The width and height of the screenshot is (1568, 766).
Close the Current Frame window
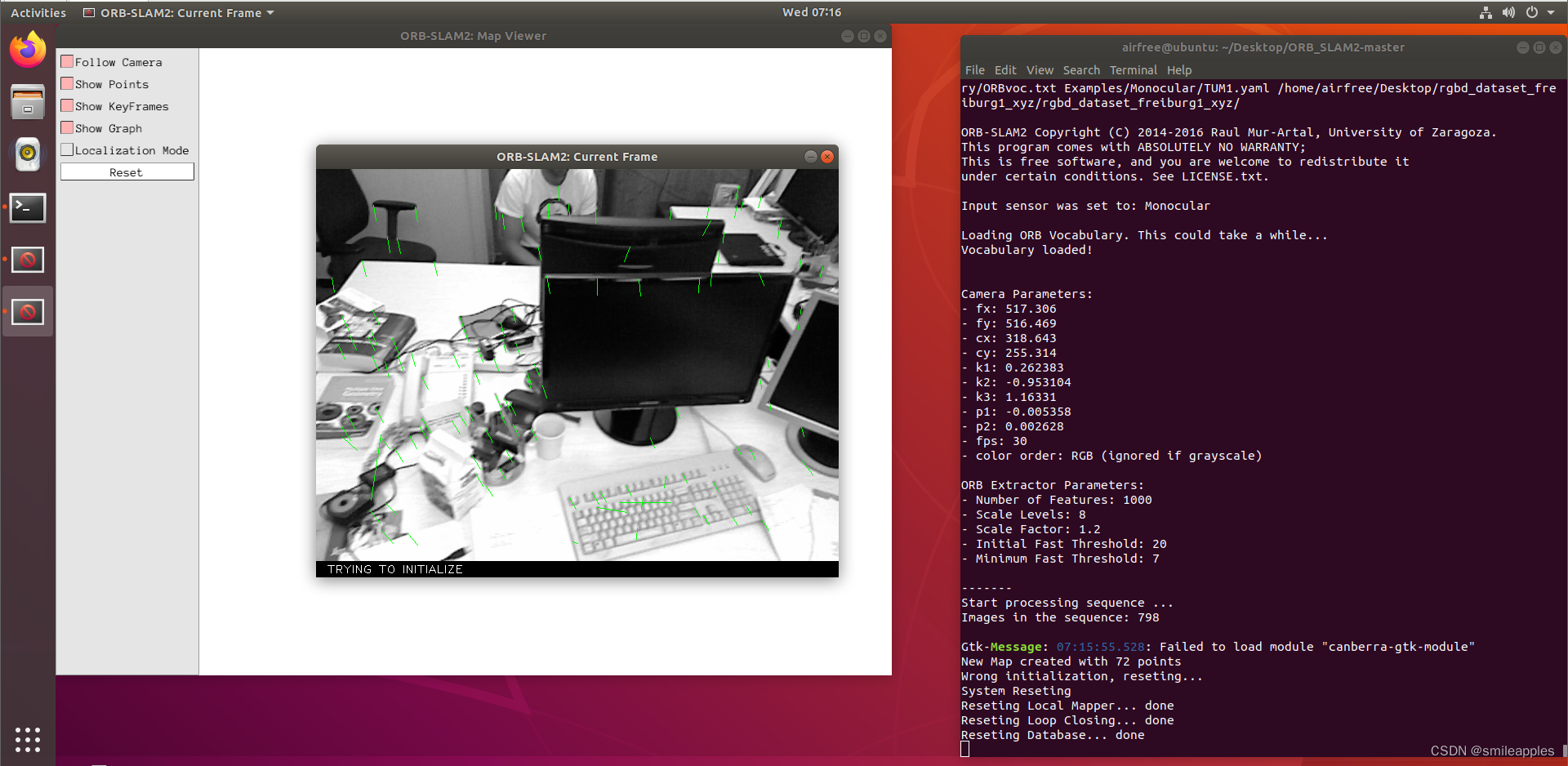tap(827, 157)
